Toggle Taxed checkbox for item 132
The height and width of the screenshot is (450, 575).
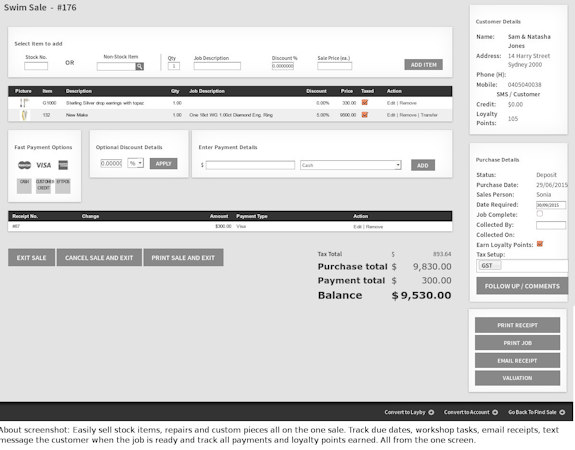(365, 115)
